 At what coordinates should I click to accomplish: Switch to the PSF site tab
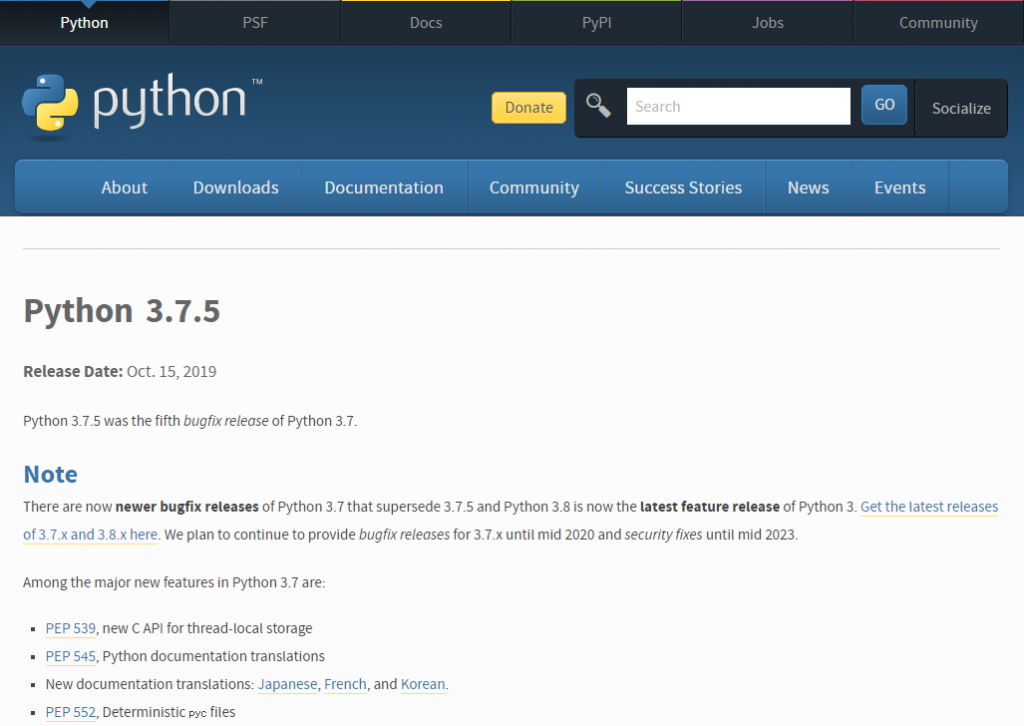pos(254,22)
